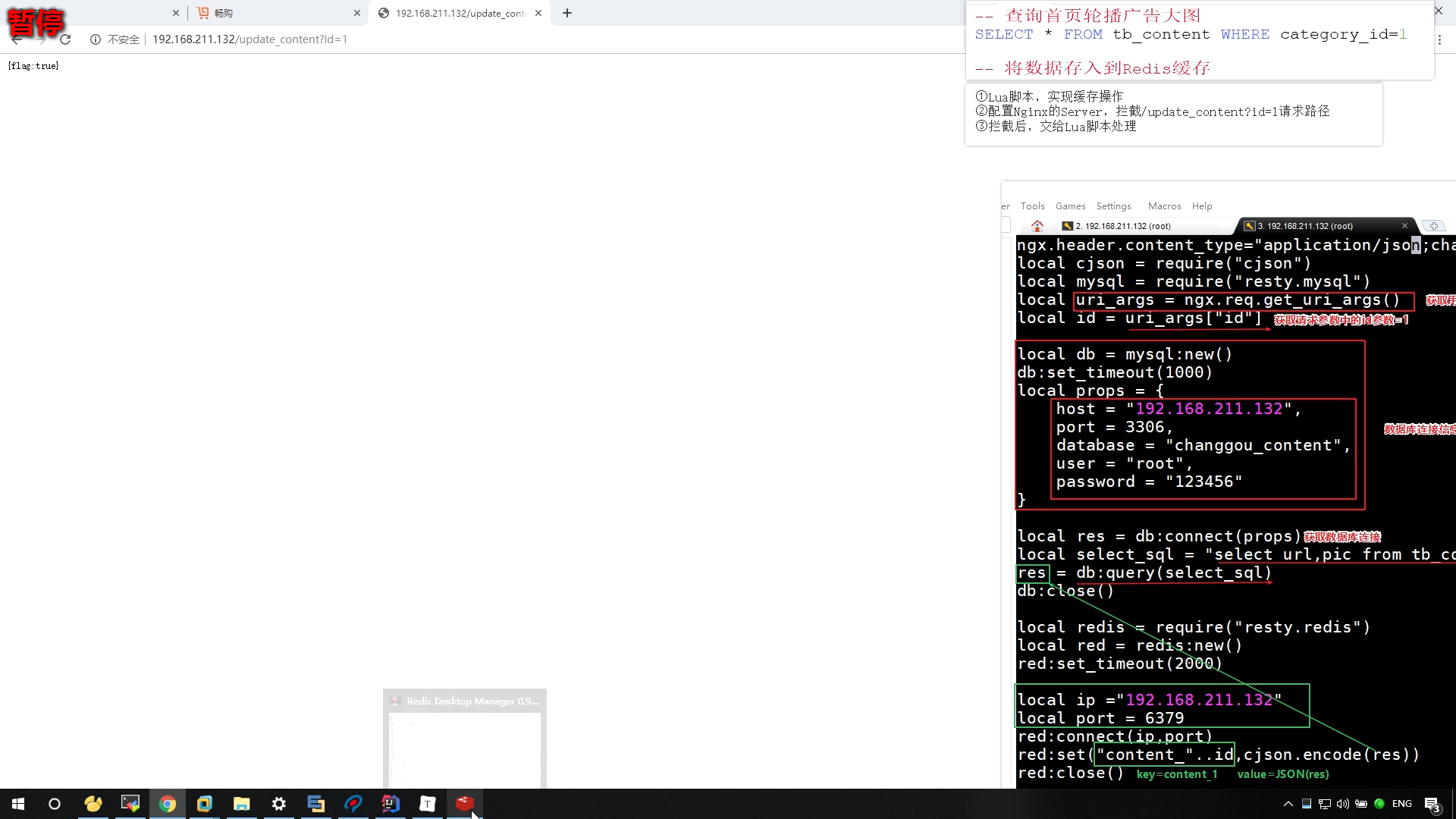Click the local port = 6379 line

(x=1100, y=718)
